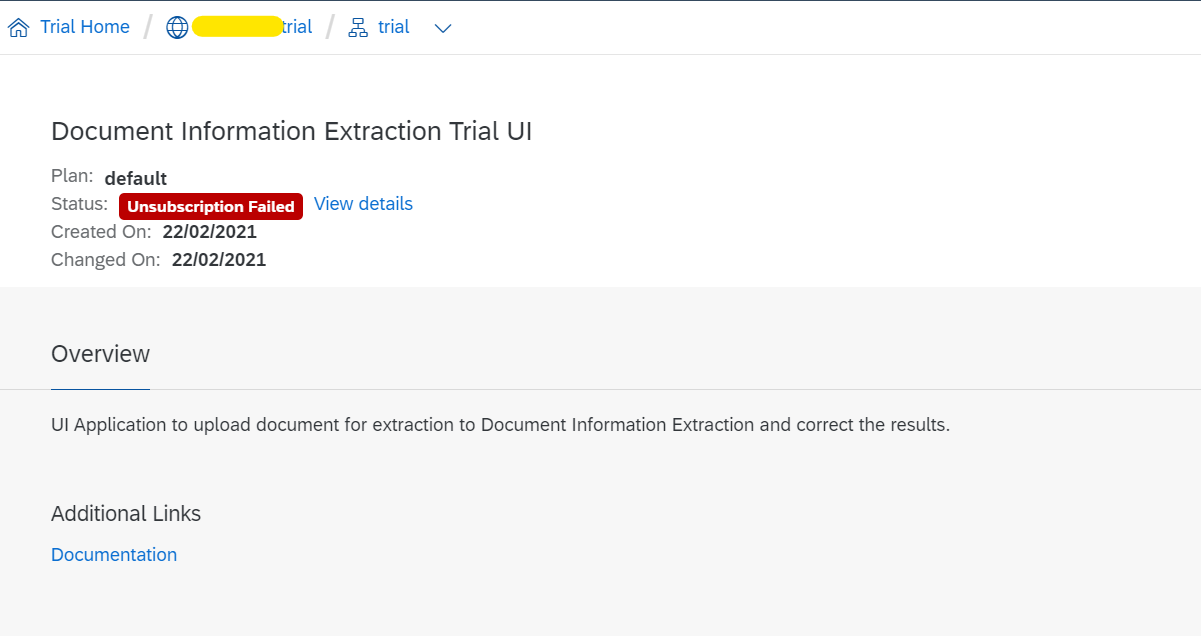Click the Changed On date 22/02/2021
Screen dimensions: 1201x636
(x=219, y=260)
